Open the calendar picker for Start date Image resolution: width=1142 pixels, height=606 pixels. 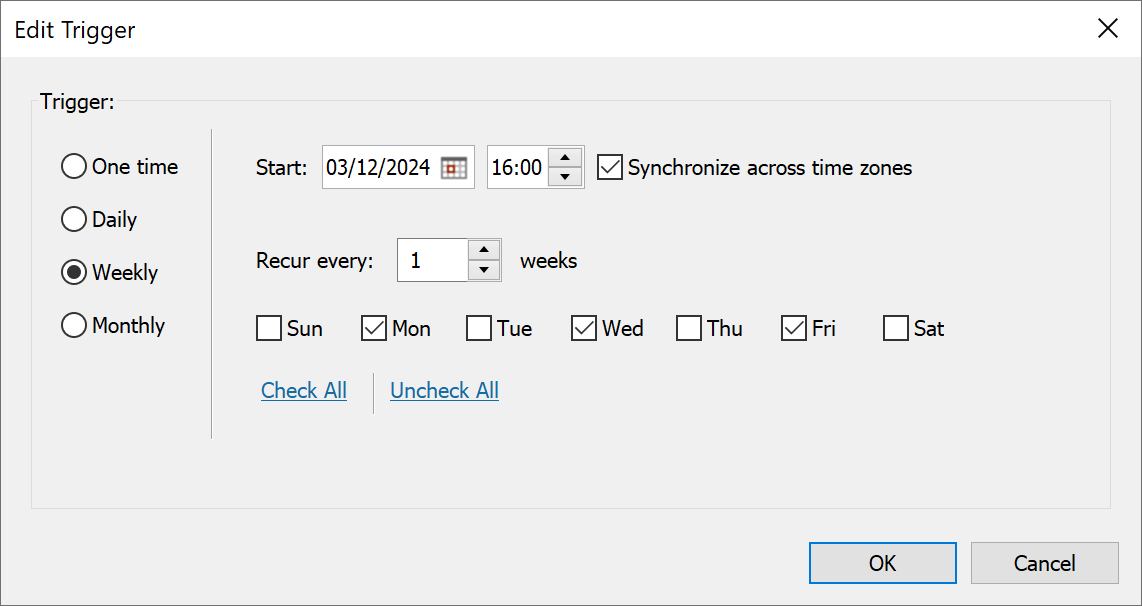pos(454,168)
